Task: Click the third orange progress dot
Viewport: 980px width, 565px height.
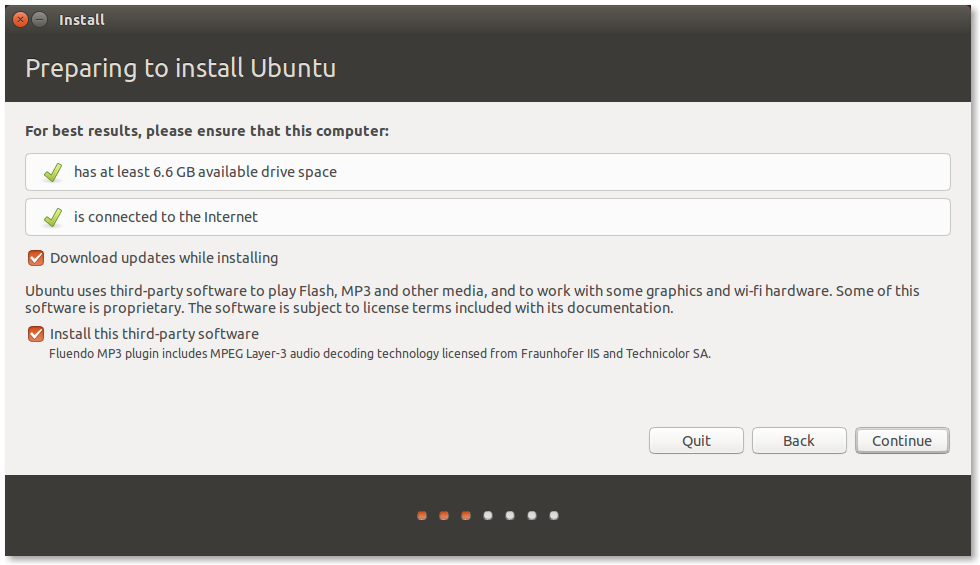Action: pyautogui.click(x=466, y=516)
